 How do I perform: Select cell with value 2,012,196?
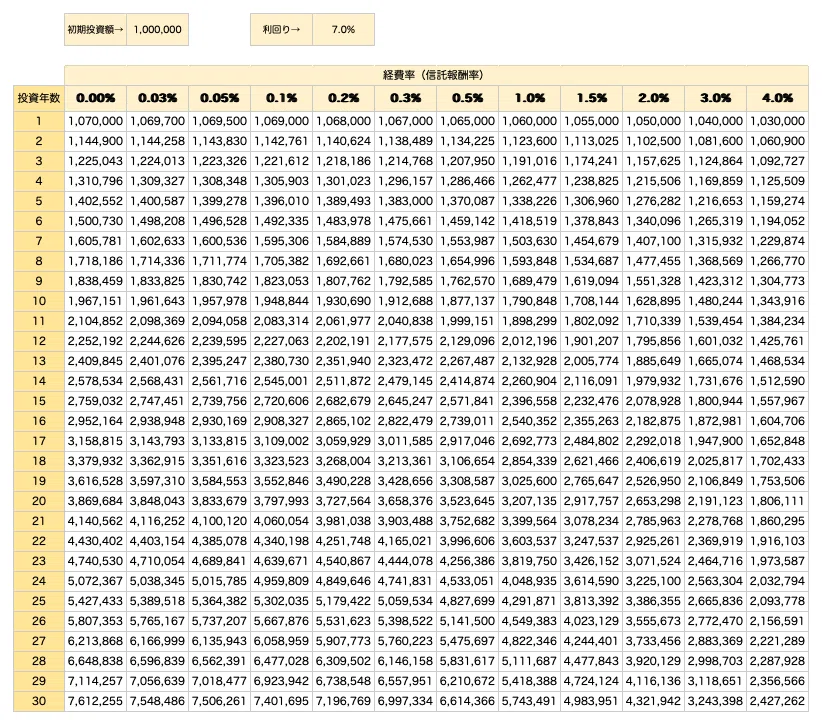(529, 341)
